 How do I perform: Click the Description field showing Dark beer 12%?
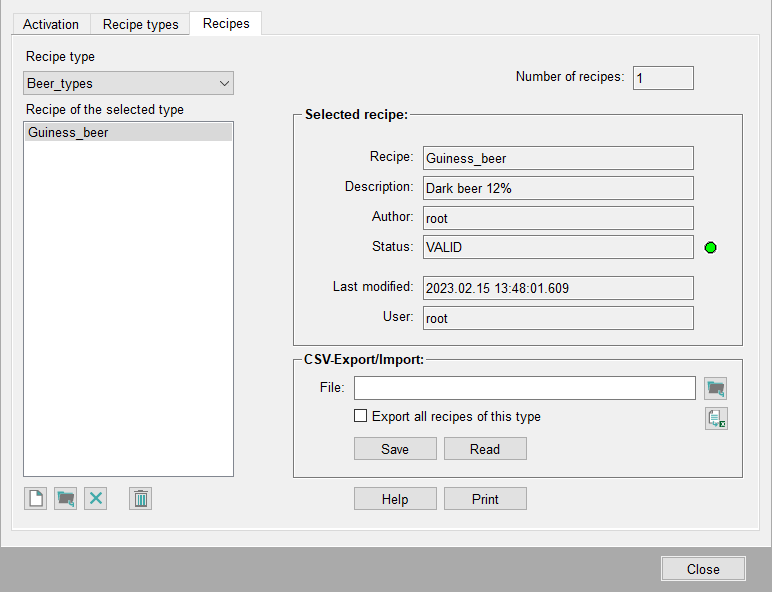(x=557, y=188)
